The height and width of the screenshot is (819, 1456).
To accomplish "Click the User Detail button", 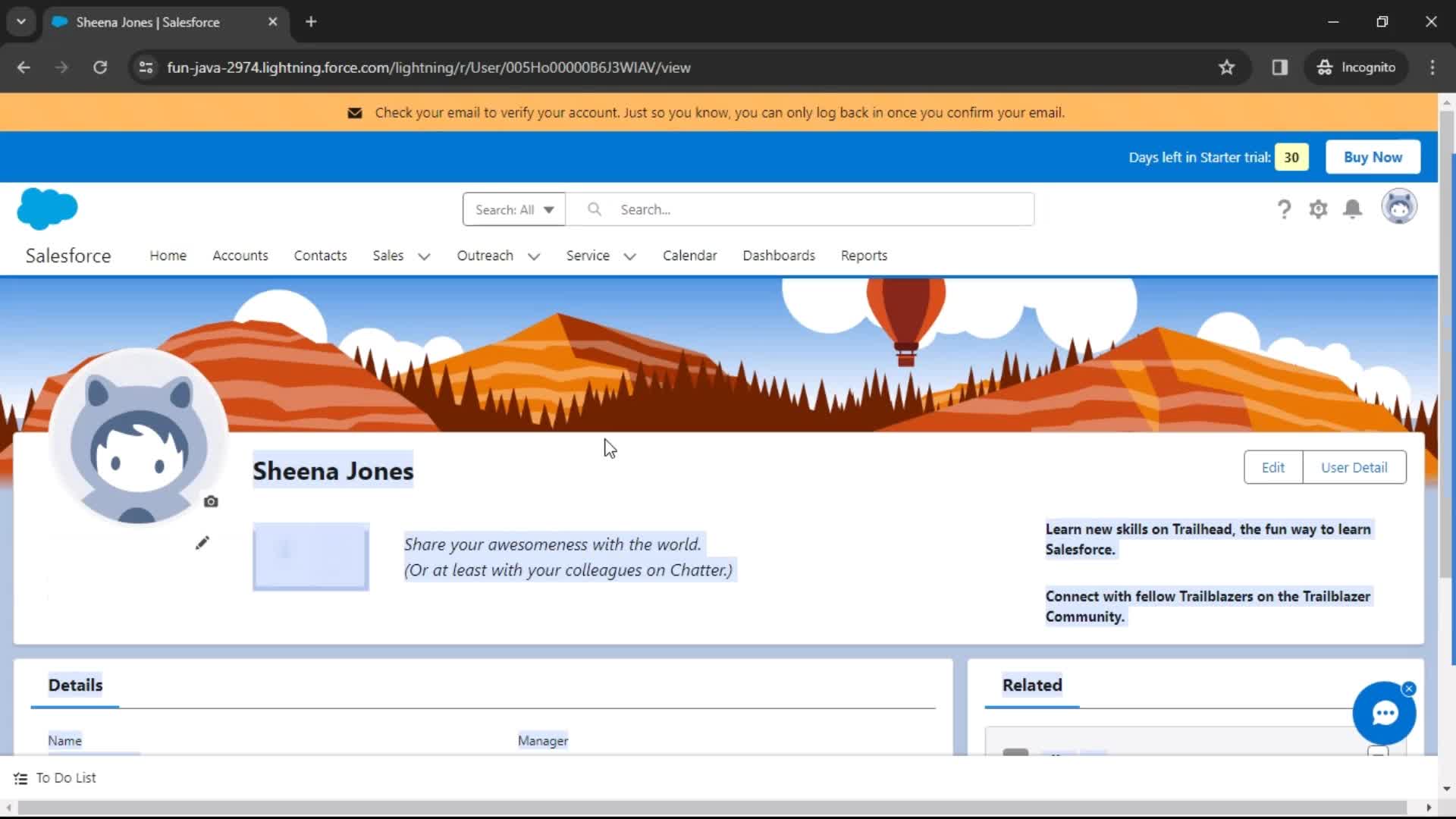I will coord(1354,468).
